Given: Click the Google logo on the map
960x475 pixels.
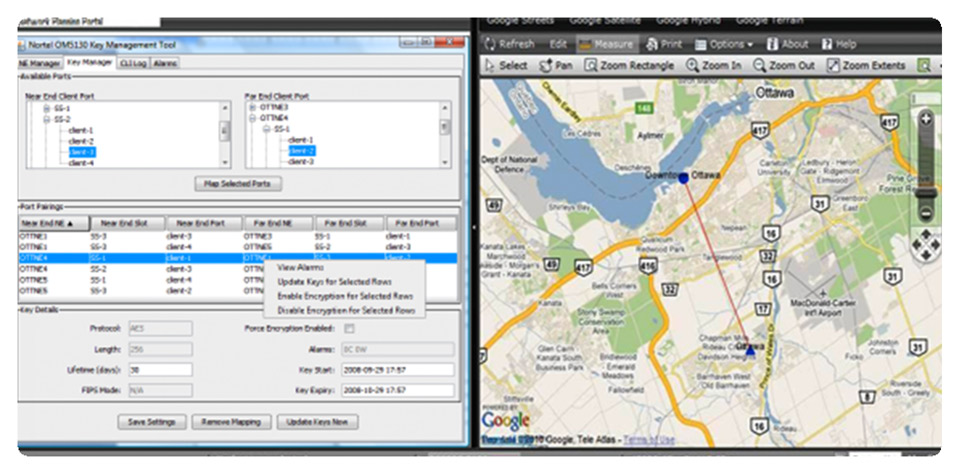Looking at the screenshot, I should click(x=506, y=421).
